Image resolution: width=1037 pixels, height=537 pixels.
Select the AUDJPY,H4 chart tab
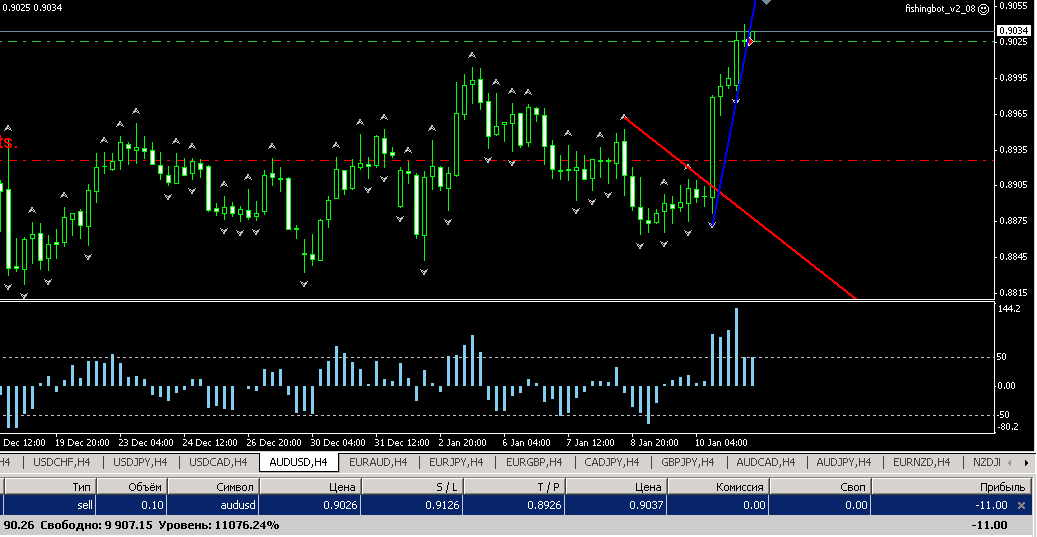tap(844, 462)
